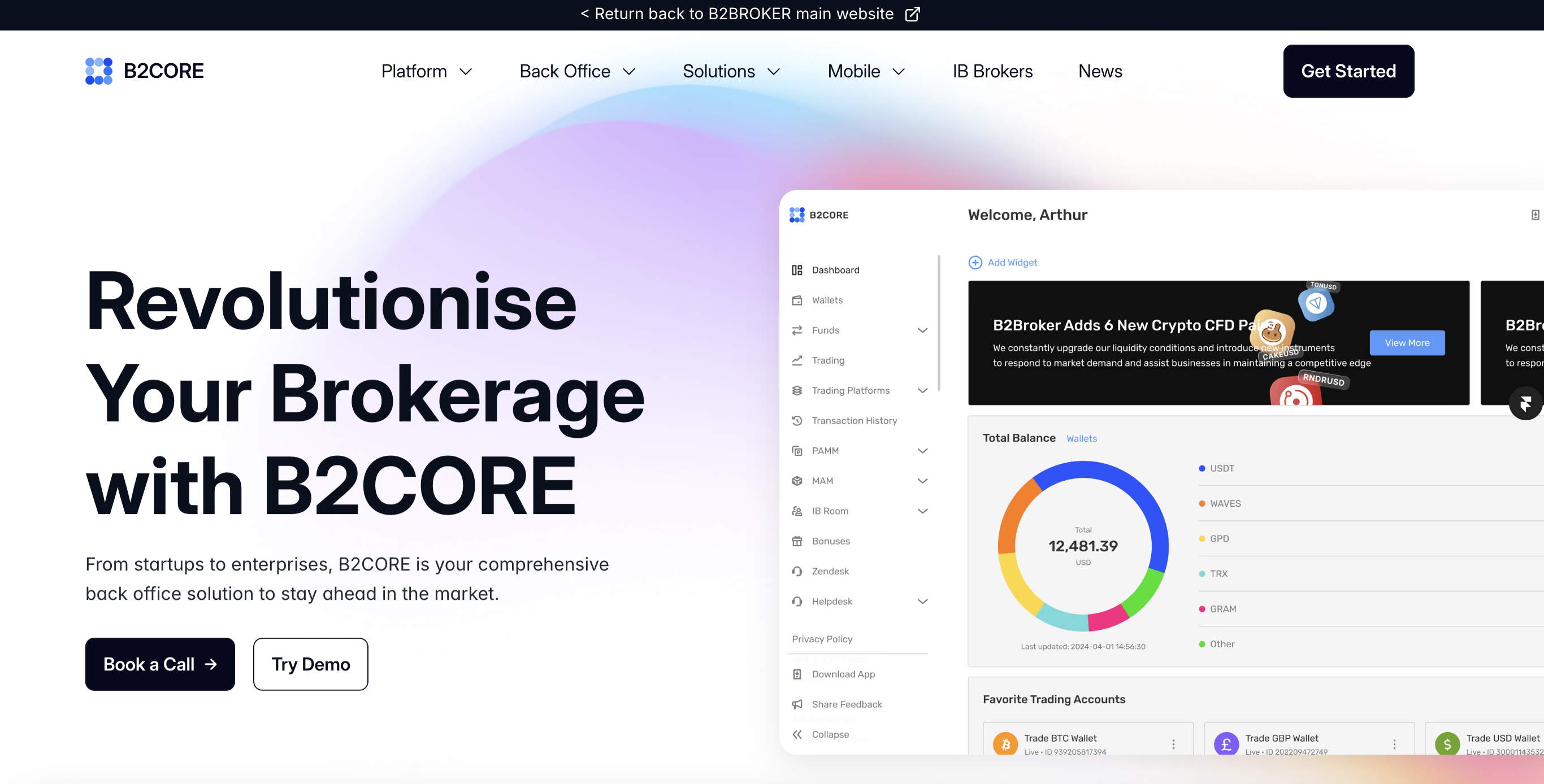Select the Download App icon
The height and width of the screenshot is (784, 1544).
point(796,674)
